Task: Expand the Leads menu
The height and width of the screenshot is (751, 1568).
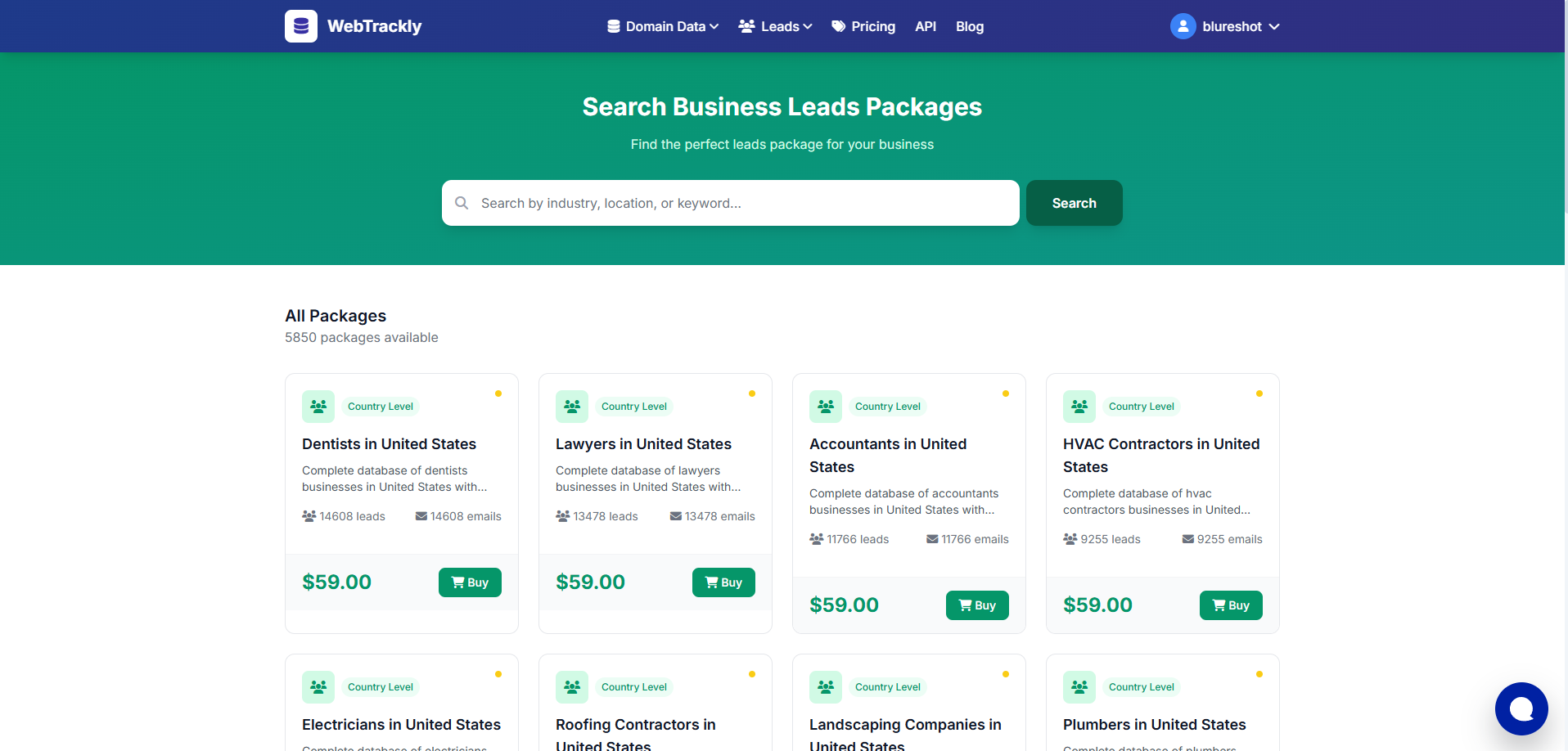Action: pyautogui.click(x=775, y=26)
